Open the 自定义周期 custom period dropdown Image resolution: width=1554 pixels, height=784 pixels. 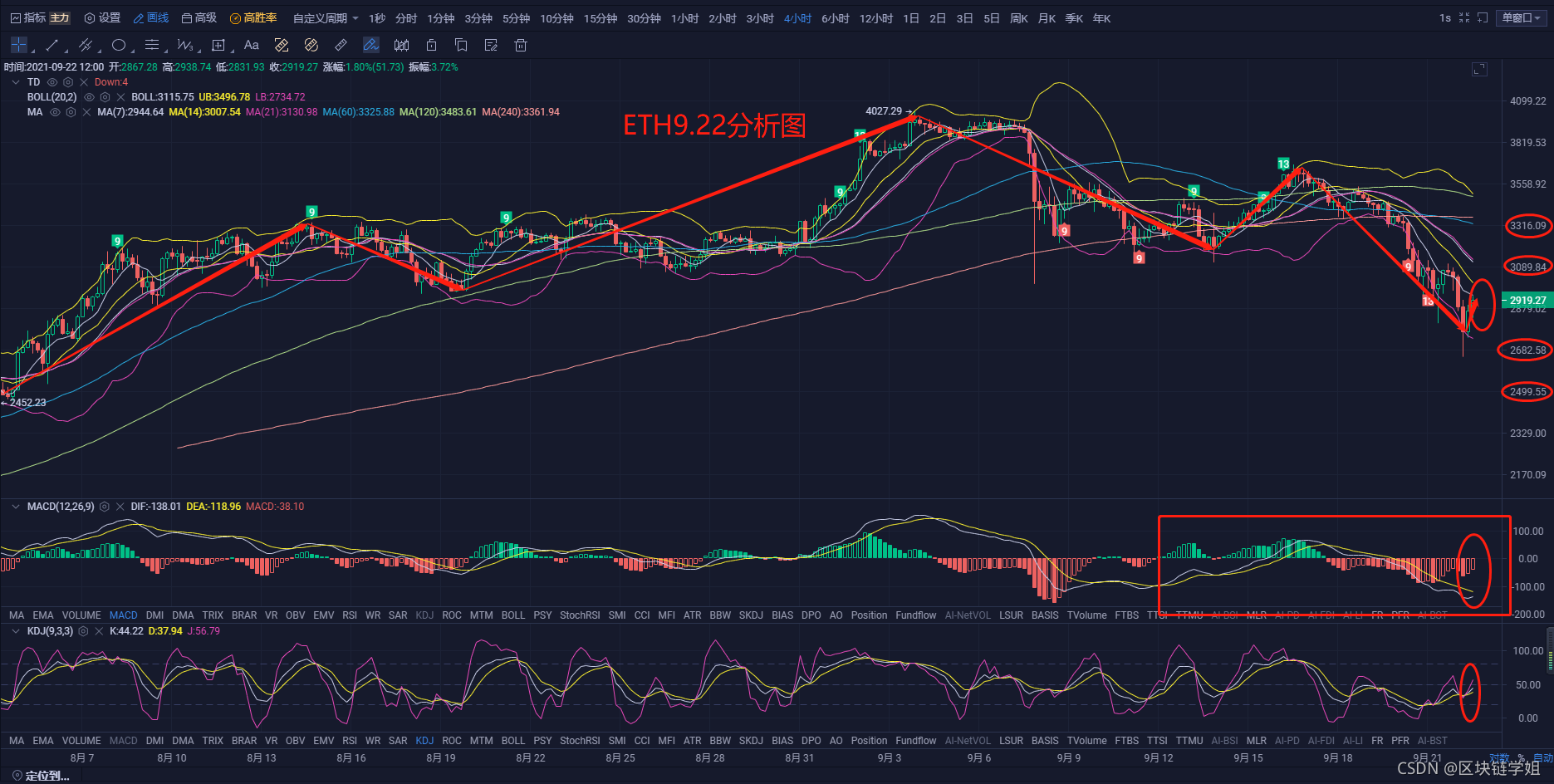coord(326,18)
